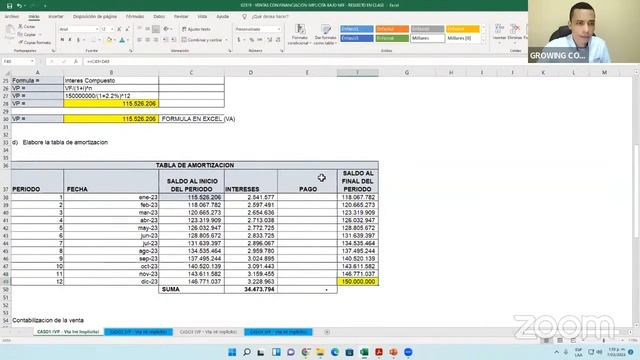Toggle align text right
Image resolution: width=640 pixels, height=360 pixels.
tap(156, 40)
